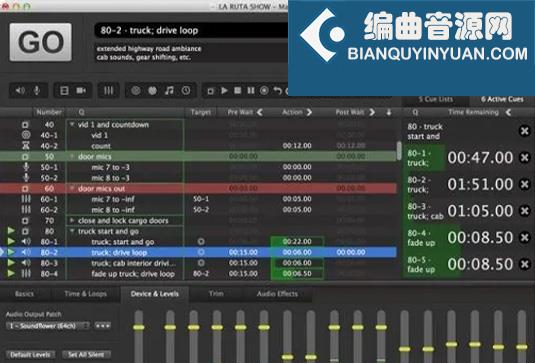Image resolution: width=535 pixels, height=363 pixels.
Task: Click the mic icon on cue 50-1
Action: (26, 167)
